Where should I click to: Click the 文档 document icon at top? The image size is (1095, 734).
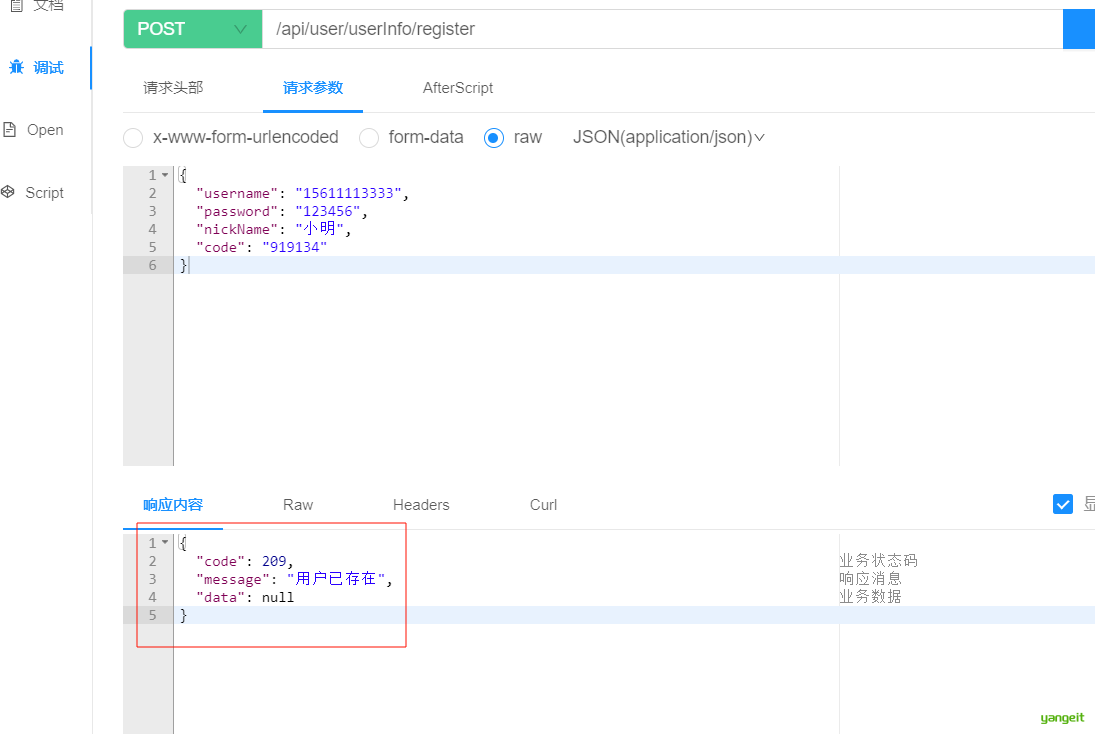[17, 6]
